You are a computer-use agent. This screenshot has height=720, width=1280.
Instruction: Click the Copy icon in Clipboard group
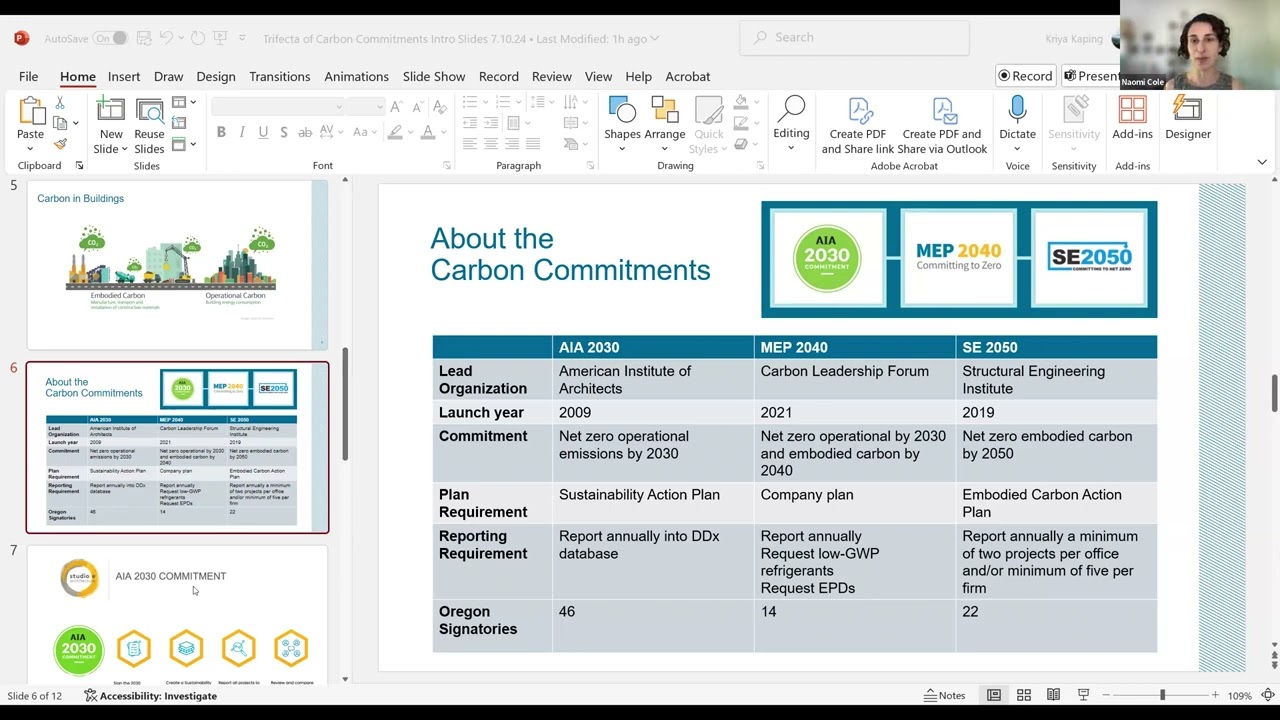(60, 124)
